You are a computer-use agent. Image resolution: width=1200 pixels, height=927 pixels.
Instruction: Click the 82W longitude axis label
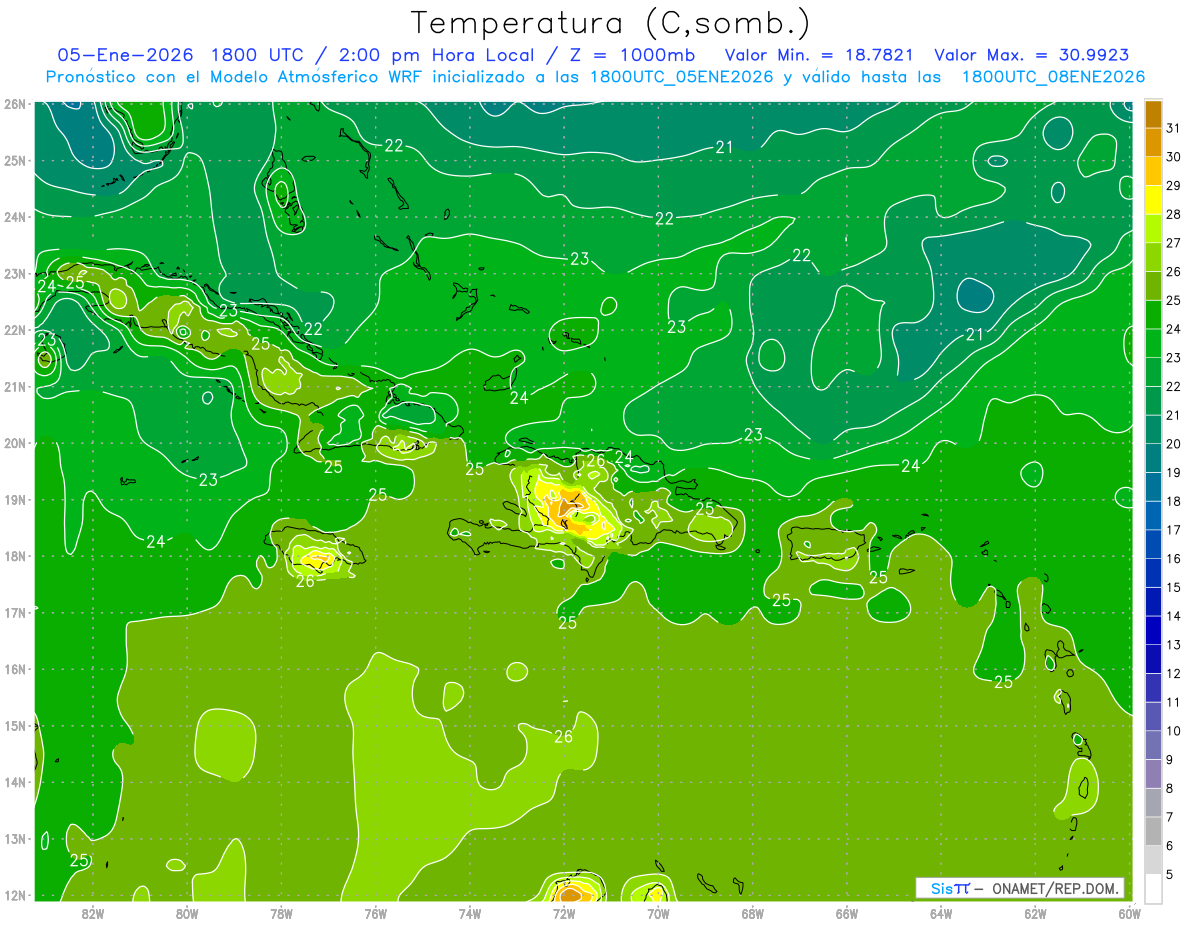coord(93,913)
